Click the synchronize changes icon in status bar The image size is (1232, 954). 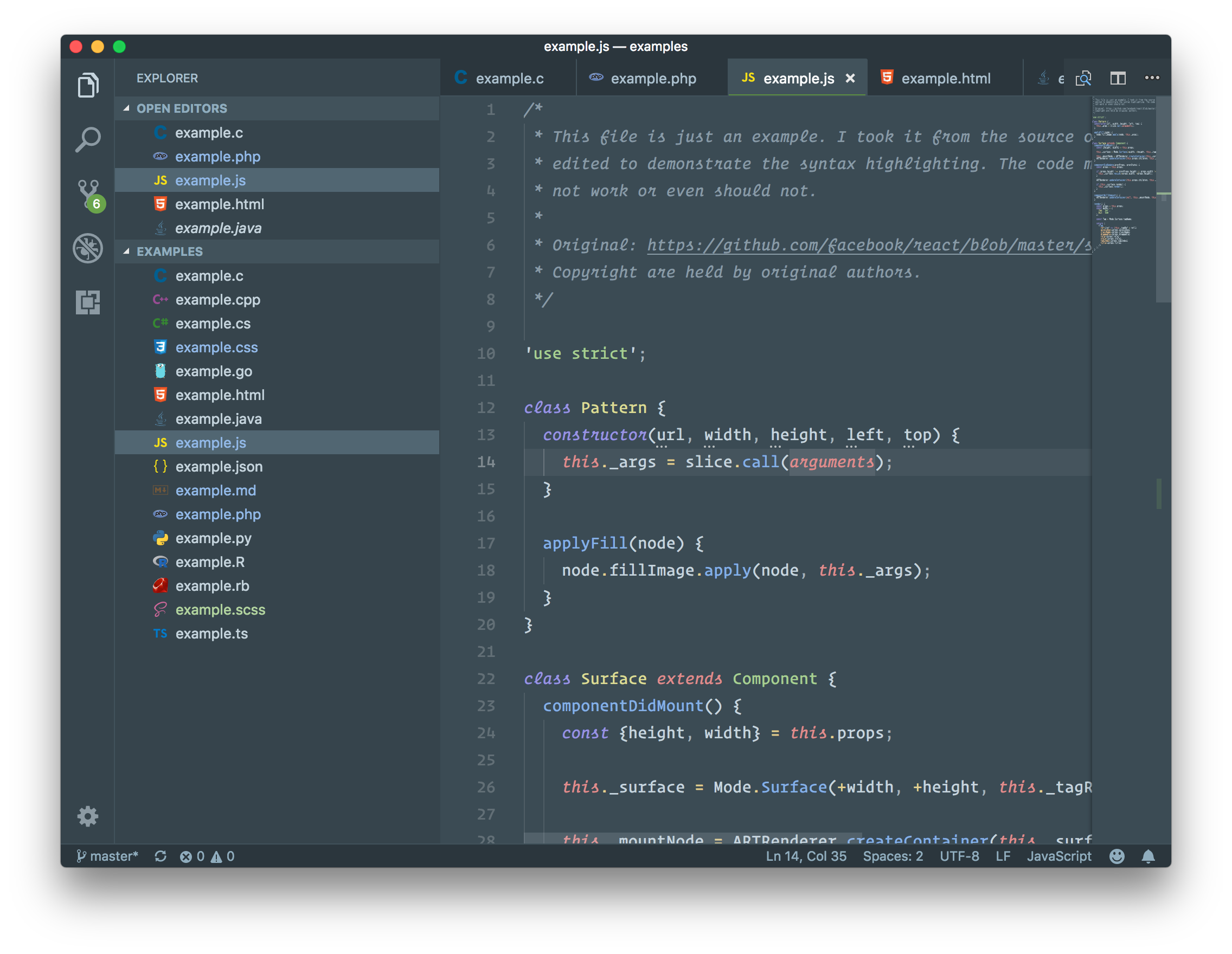click(x=160, y=856)
